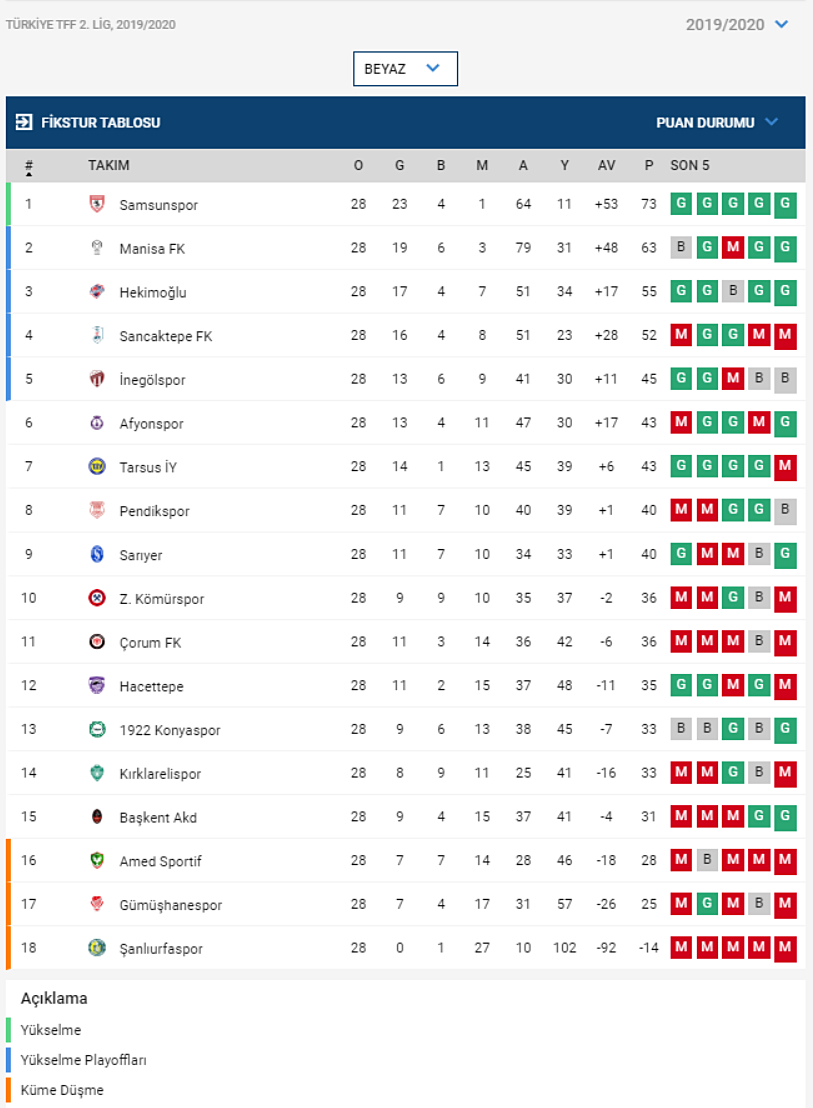Open the 2019/2020 season dropdown

point(737,24)
